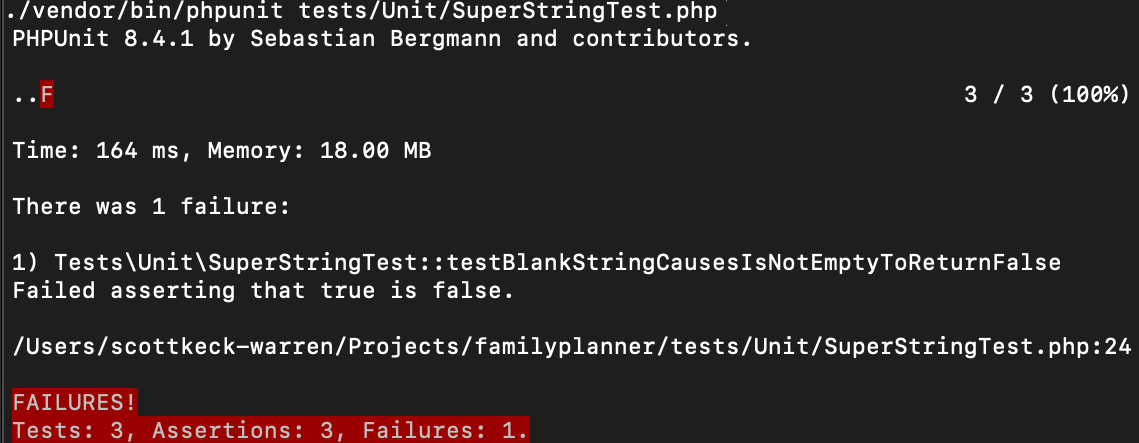Click the red FAILURES! banner

(75, 404)
